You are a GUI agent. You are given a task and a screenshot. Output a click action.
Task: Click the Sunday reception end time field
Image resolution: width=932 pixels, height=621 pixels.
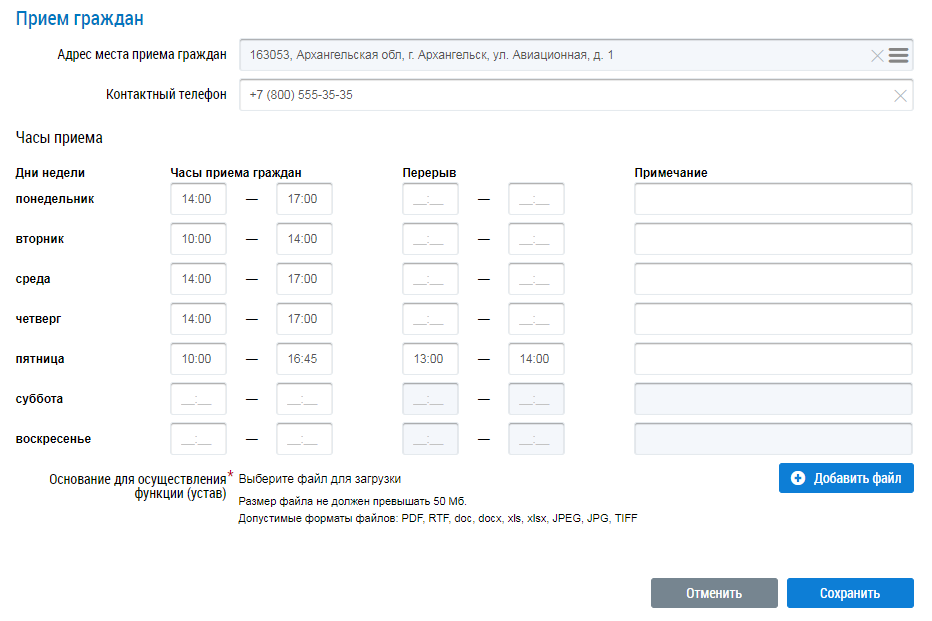pyautogui.click(x=304, y=439)
